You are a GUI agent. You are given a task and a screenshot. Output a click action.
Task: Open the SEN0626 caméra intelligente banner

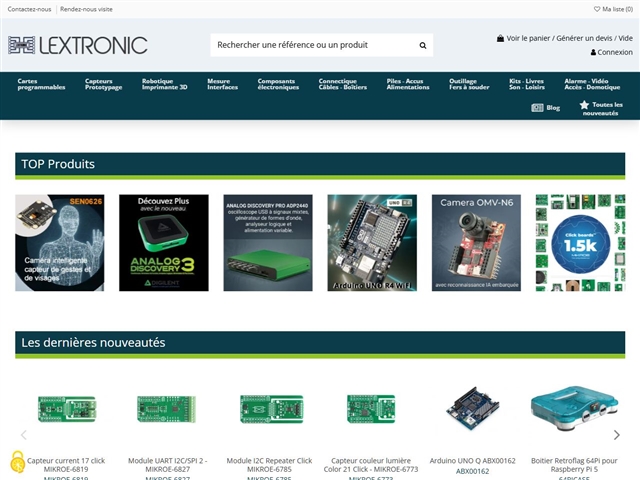[60, 243]
